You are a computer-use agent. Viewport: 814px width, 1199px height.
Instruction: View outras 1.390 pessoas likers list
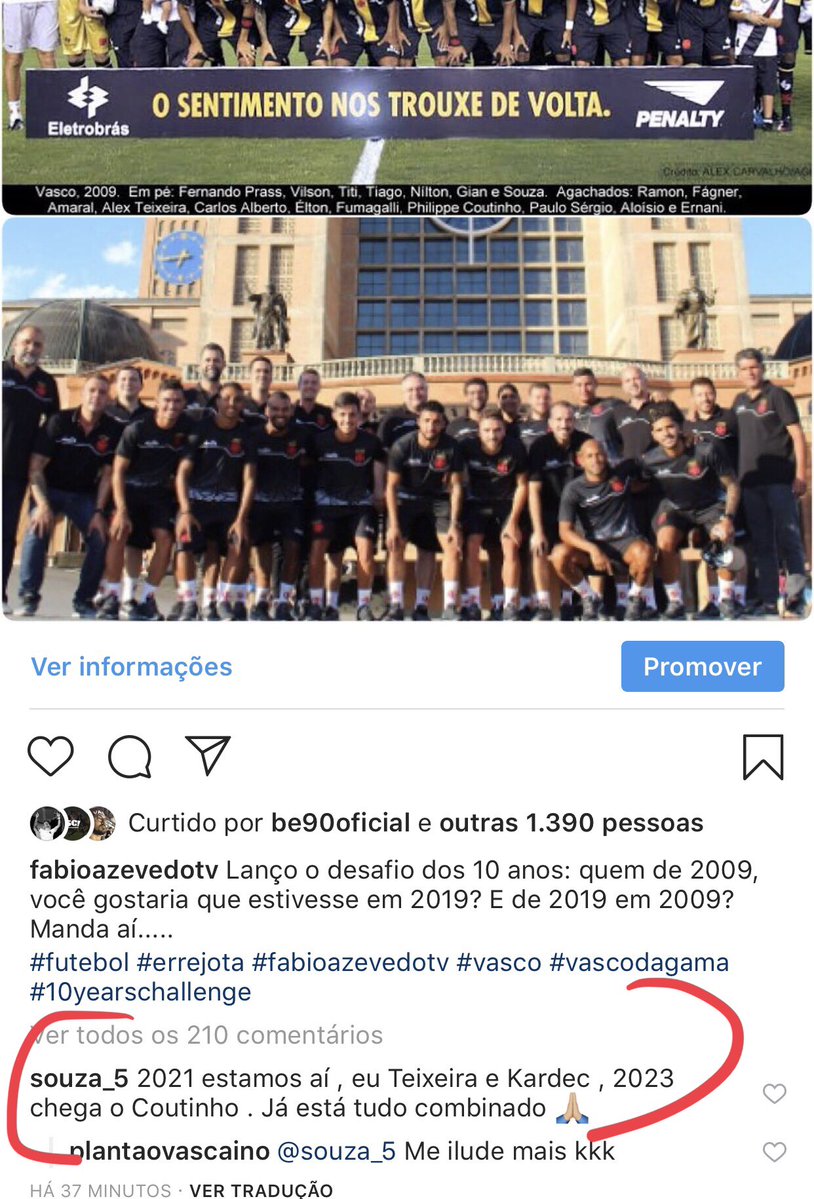pos(571,823)
